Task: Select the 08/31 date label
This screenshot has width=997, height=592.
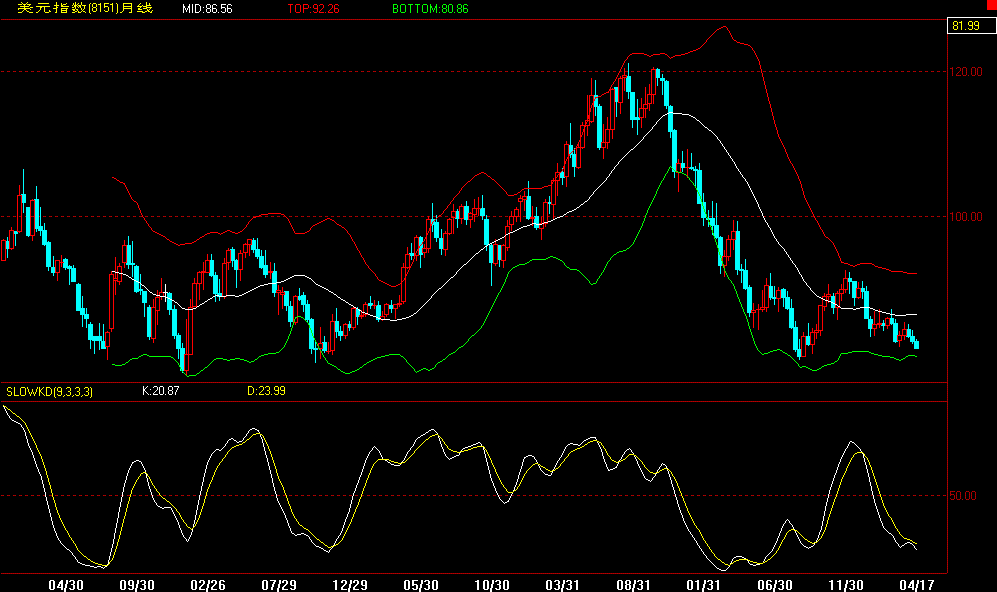Action: (635, 581)
